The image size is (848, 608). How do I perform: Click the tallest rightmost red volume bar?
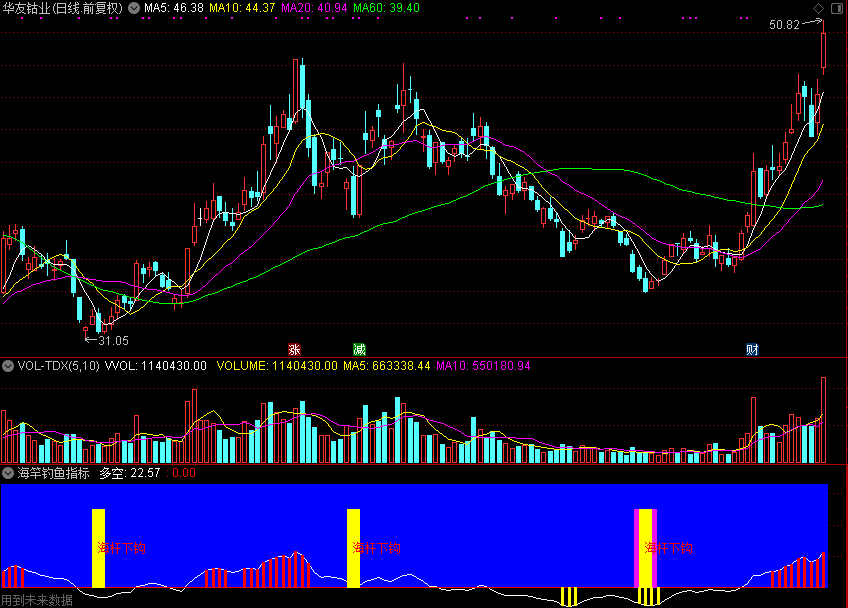click(824, 420)
